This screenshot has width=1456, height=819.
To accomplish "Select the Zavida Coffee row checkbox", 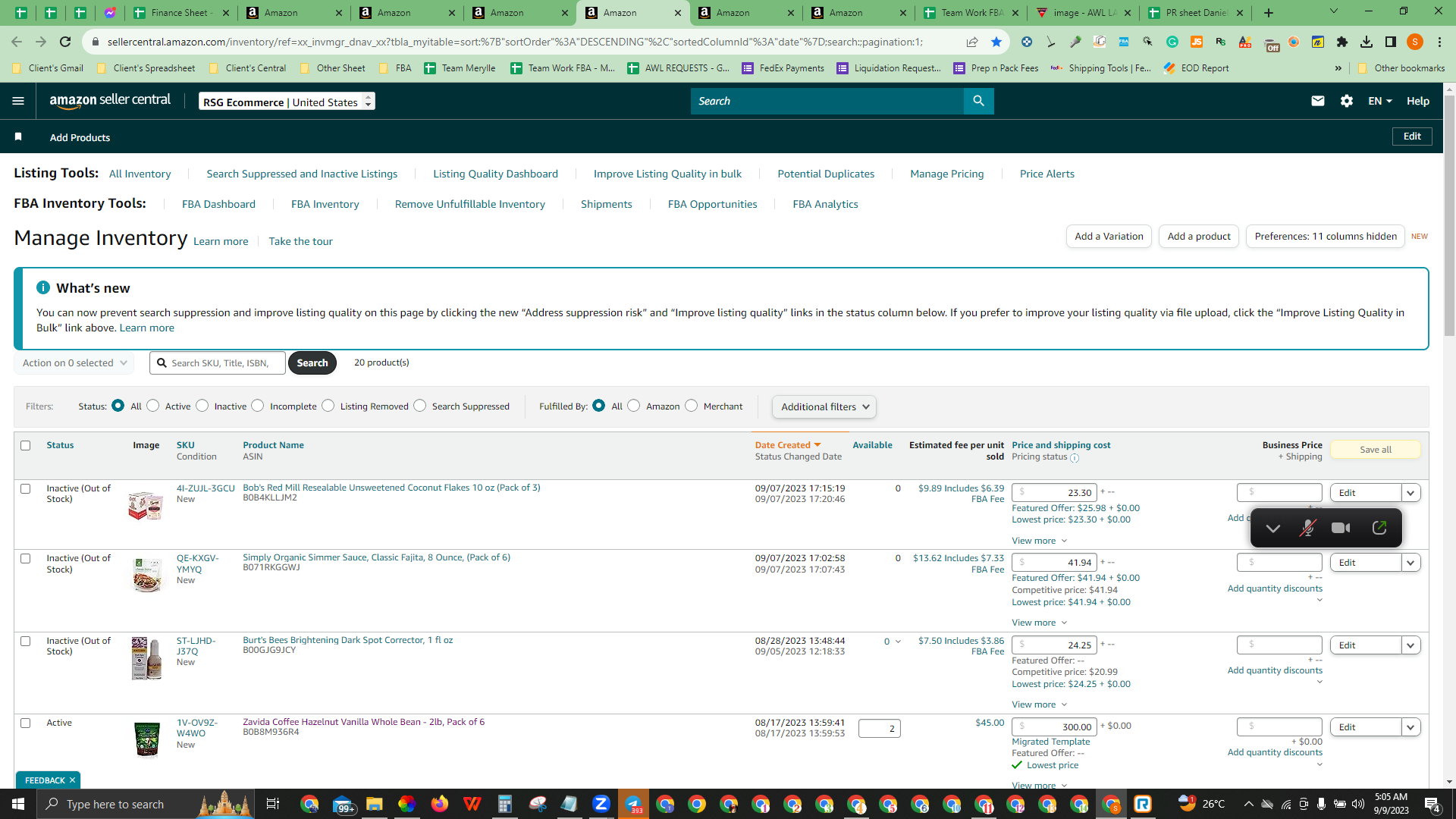I will pyautogui.click(x=26, y=723).
